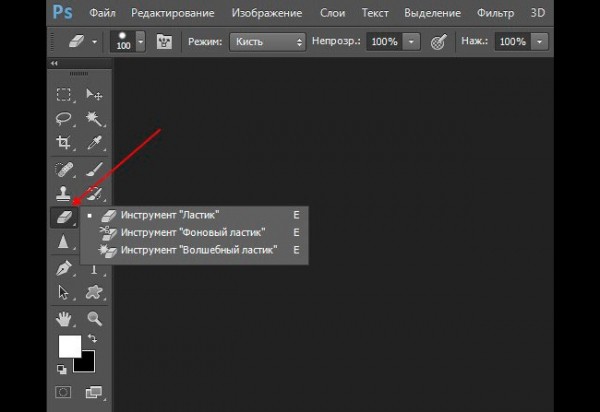Viewport: 600px width, 412px height.
Task: Choose Инструмент "Волшебный ластик" from flyout
Action: coord(198,250)
